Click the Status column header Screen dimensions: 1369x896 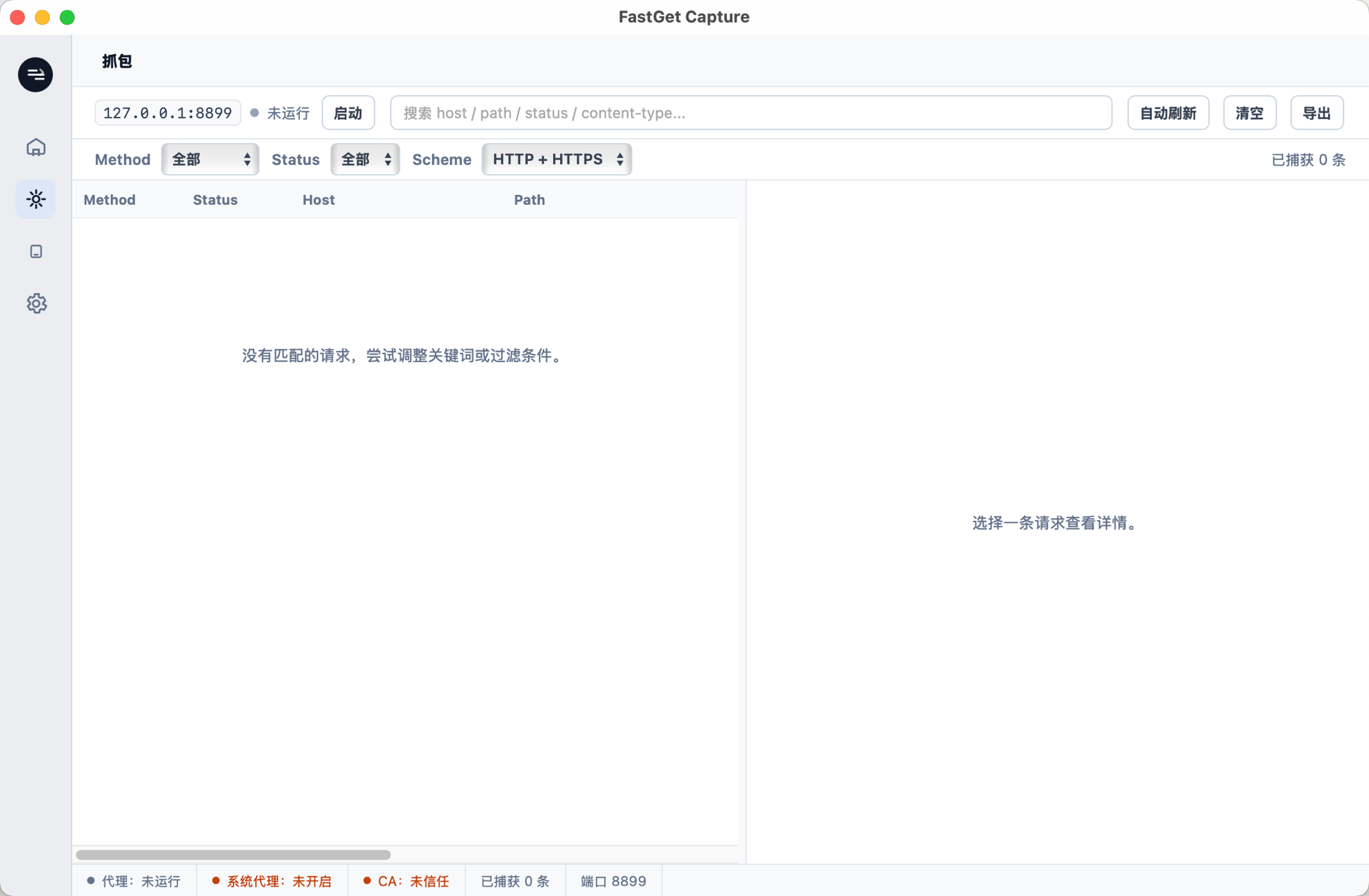[215, 200]
